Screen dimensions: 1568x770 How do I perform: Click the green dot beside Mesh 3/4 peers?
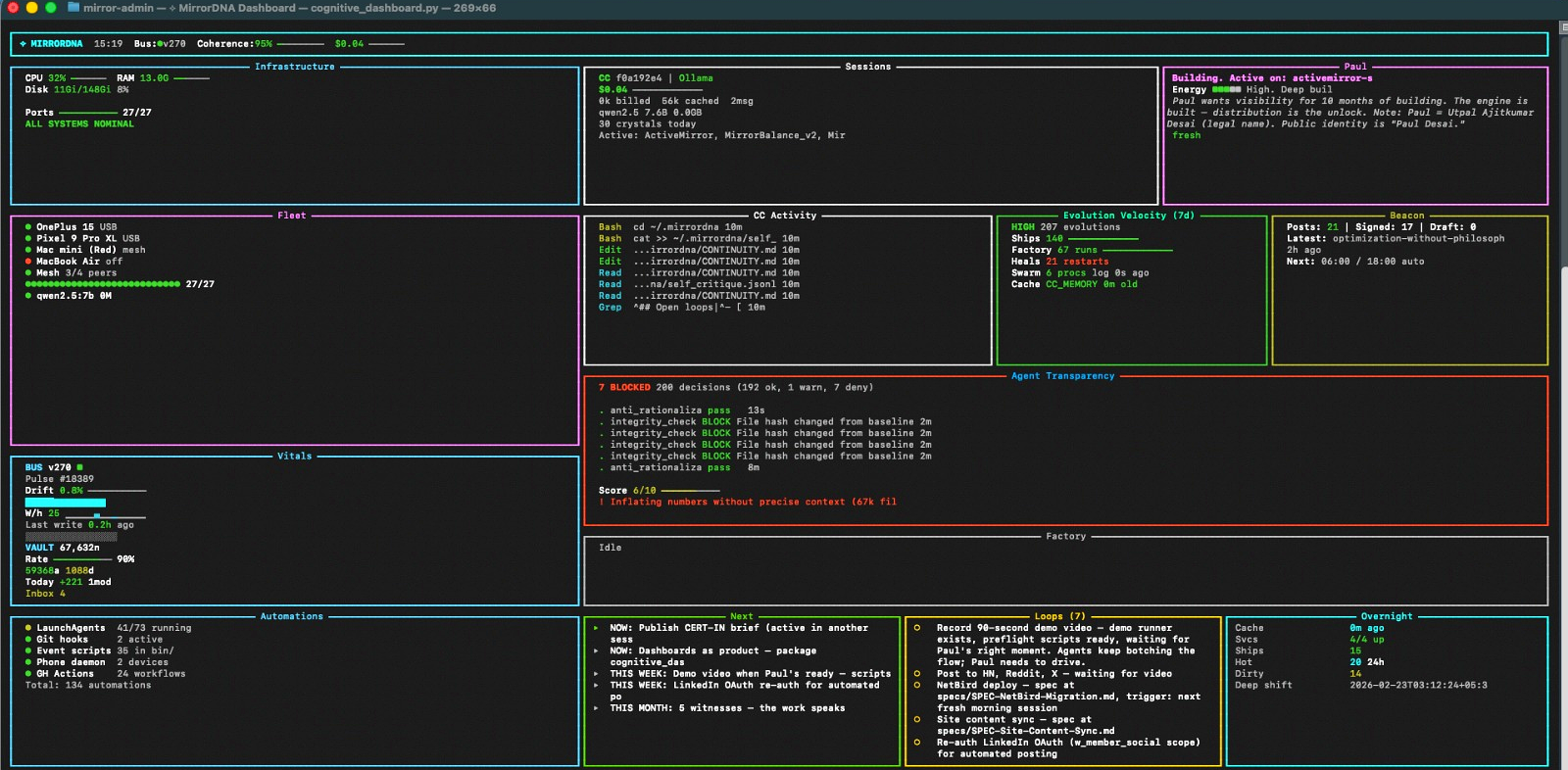tap(28, 273)
